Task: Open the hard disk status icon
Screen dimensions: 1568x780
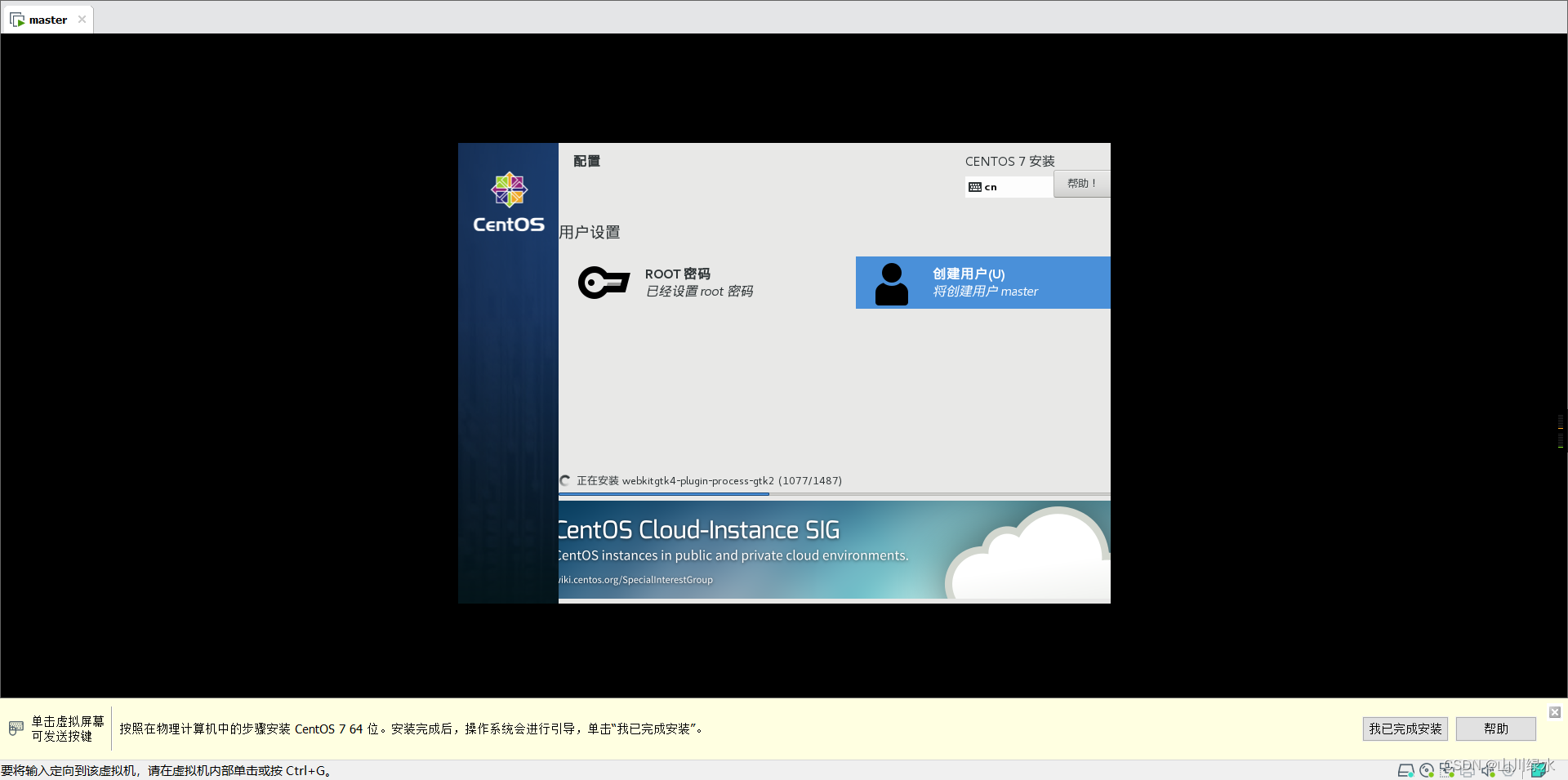Action: [x=1405, y=769]
